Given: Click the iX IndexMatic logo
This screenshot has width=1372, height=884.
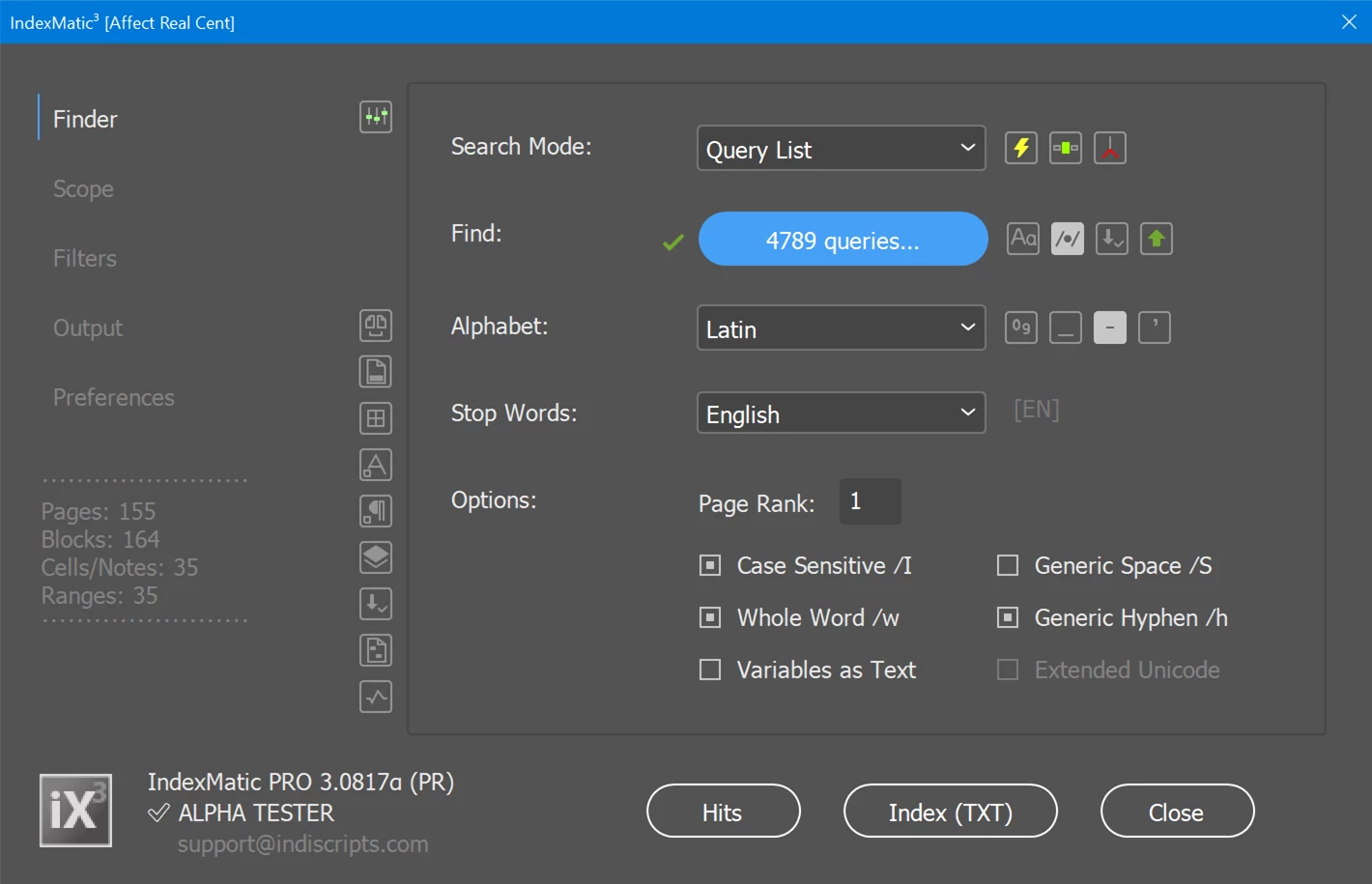Looking at the screenshot, I should (75, 811).
